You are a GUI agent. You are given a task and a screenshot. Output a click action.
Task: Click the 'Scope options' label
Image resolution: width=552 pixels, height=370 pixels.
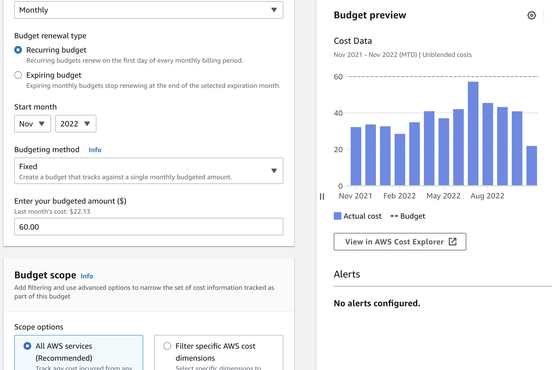pyautogui.click(x=39, y=327)
